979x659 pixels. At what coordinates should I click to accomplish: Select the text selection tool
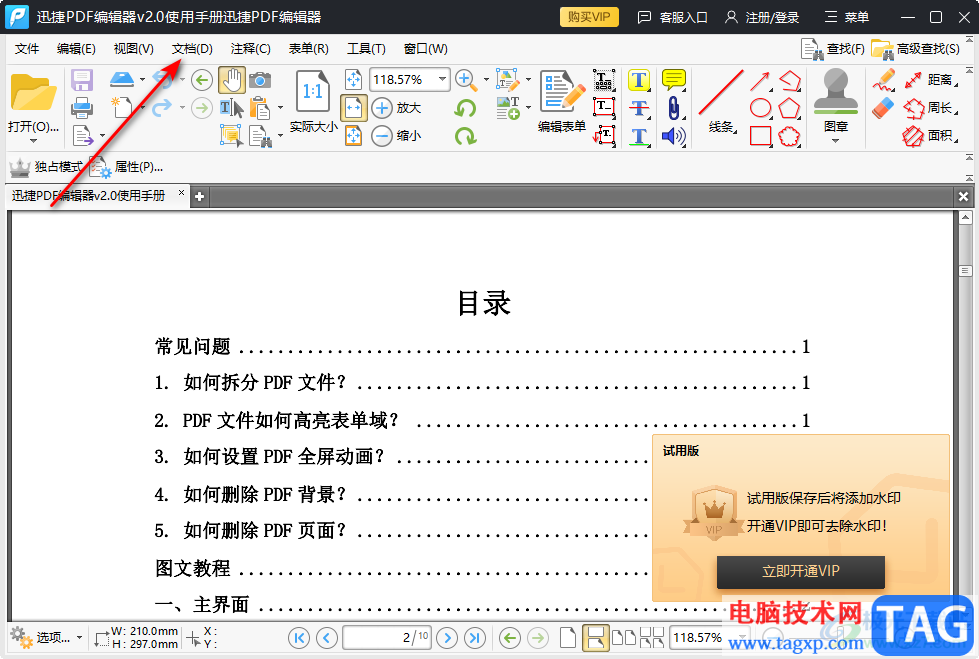[x=232, y=108]
